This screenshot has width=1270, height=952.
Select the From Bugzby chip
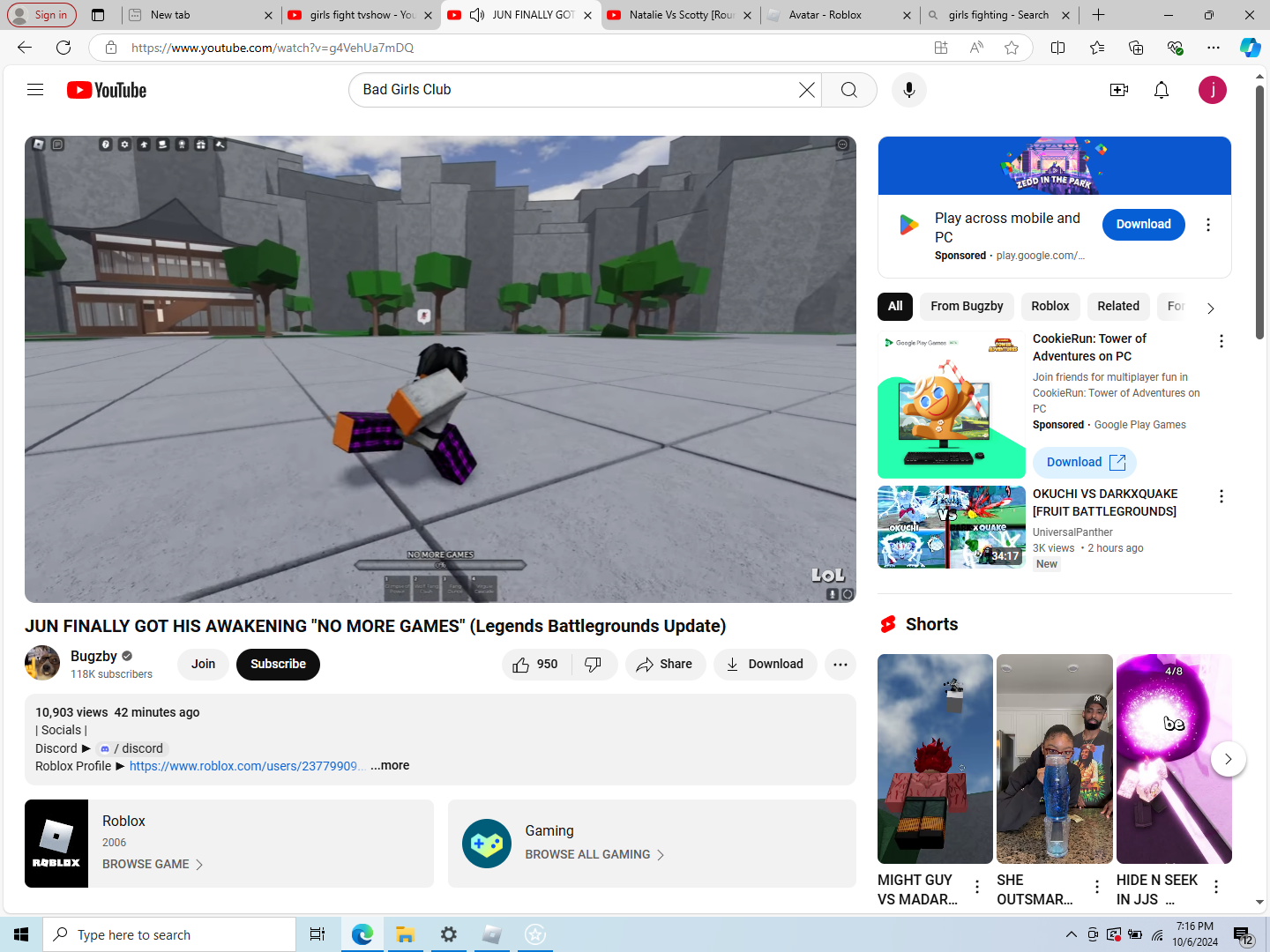point(967,306)
